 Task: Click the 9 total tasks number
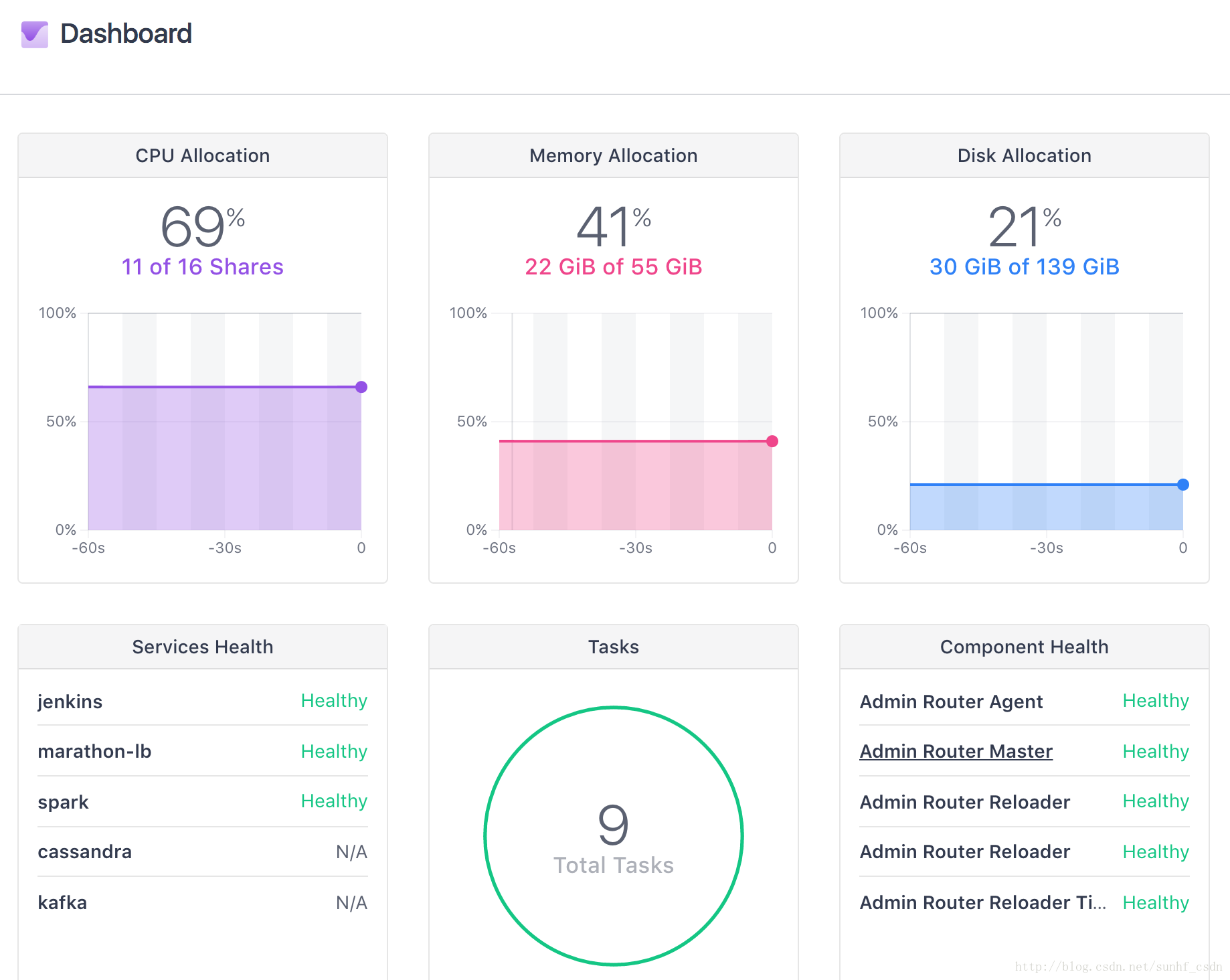tap(614, 825)
